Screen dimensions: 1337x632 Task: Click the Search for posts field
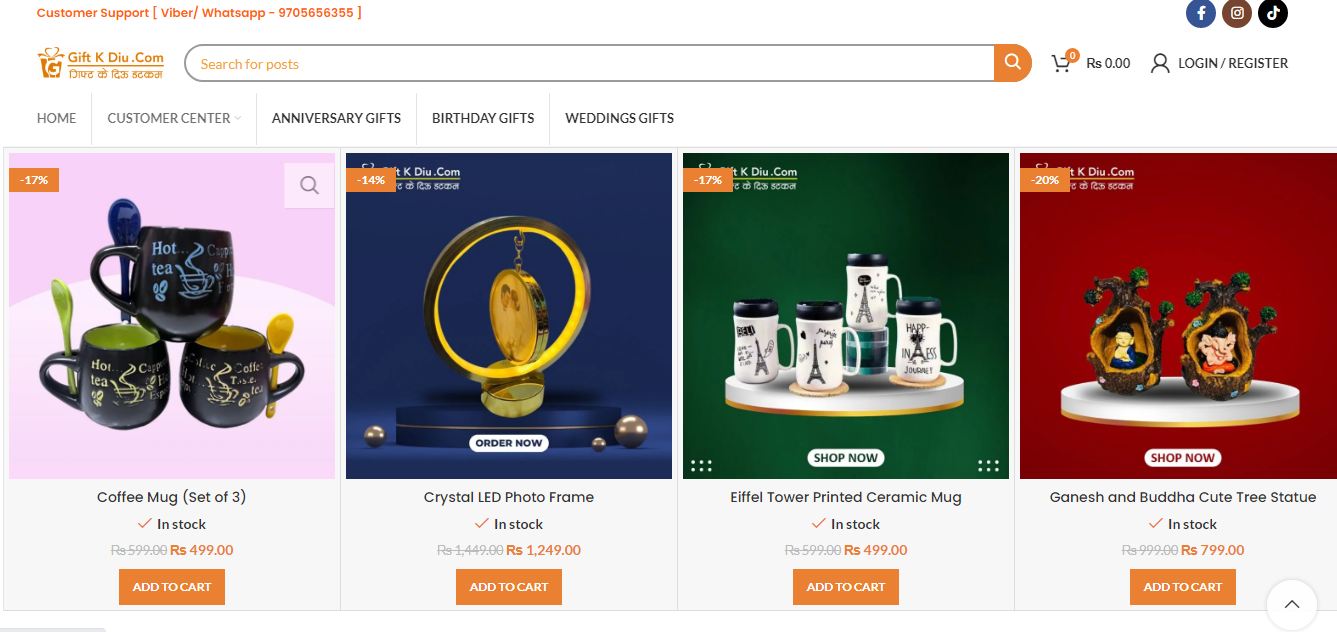[589, 63]
